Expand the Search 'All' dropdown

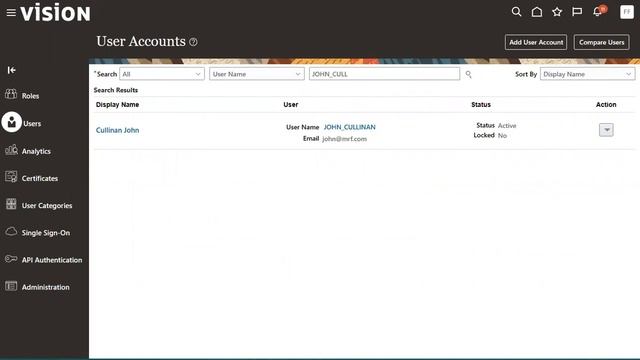162,74
